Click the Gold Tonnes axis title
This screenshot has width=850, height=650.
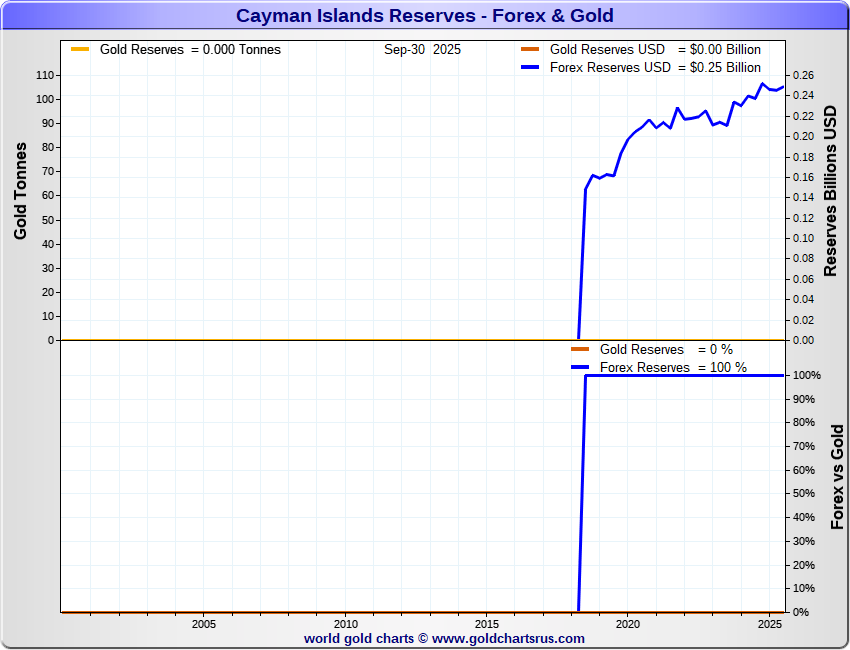(20, 190)
